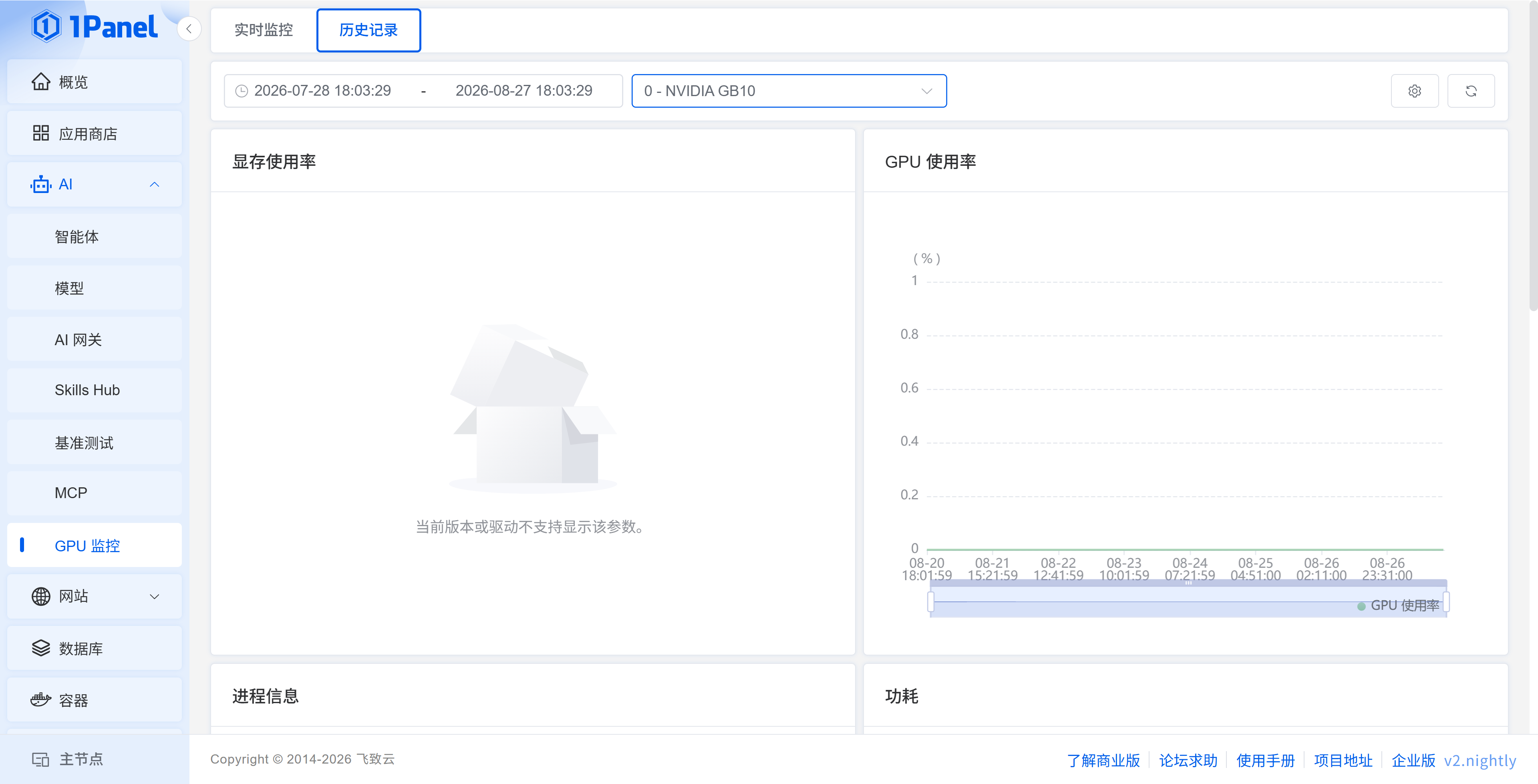Open the 应用商店 menu item
Viewport: 1538px width, 784px height.
(95, 133)
